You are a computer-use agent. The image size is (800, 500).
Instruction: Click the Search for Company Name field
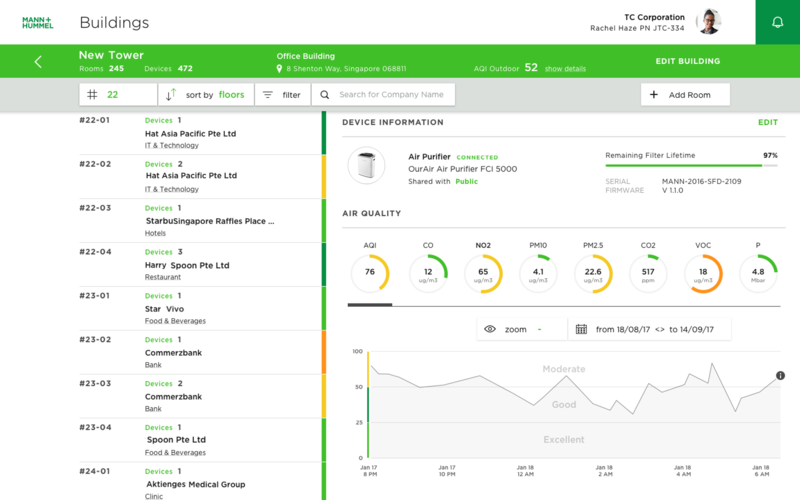(383, 94)
